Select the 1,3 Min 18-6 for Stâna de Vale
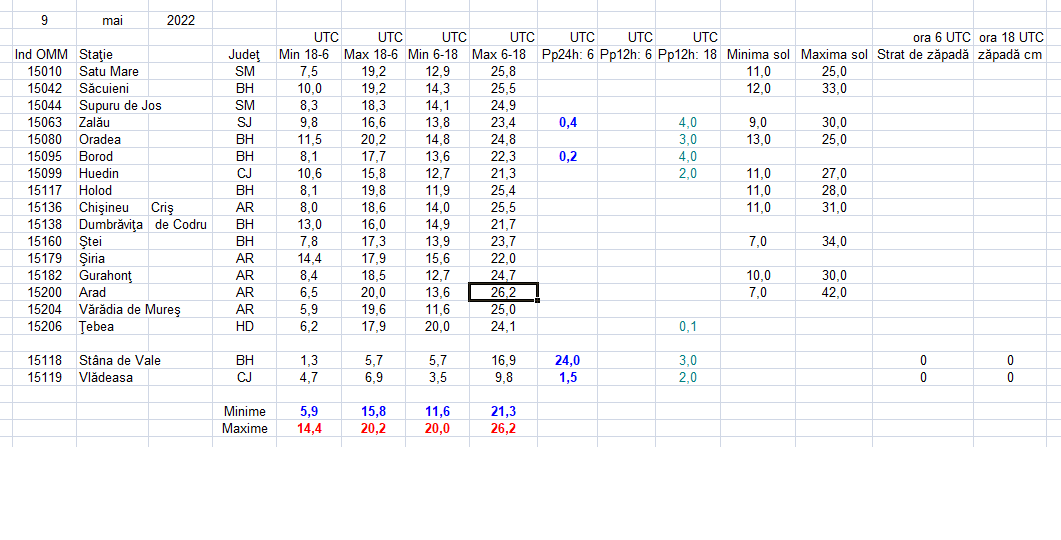Screen dimensions: 1061x540 (309, 360)
